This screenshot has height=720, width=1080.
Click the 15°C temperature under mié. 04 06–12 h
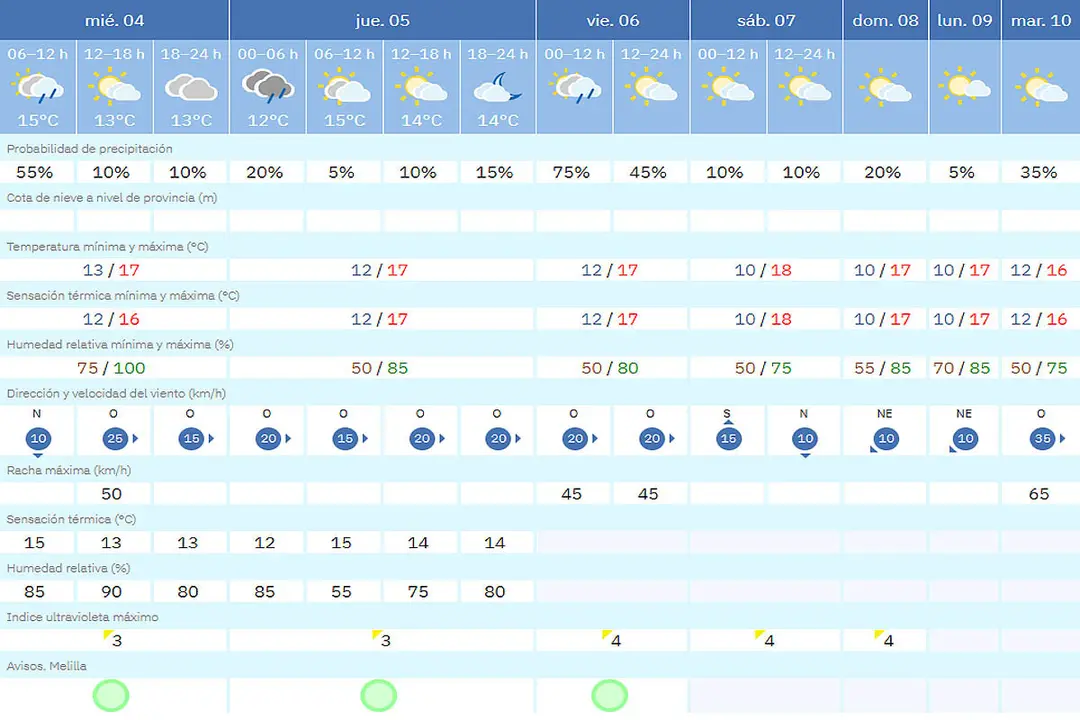click(x=38, y=121)
